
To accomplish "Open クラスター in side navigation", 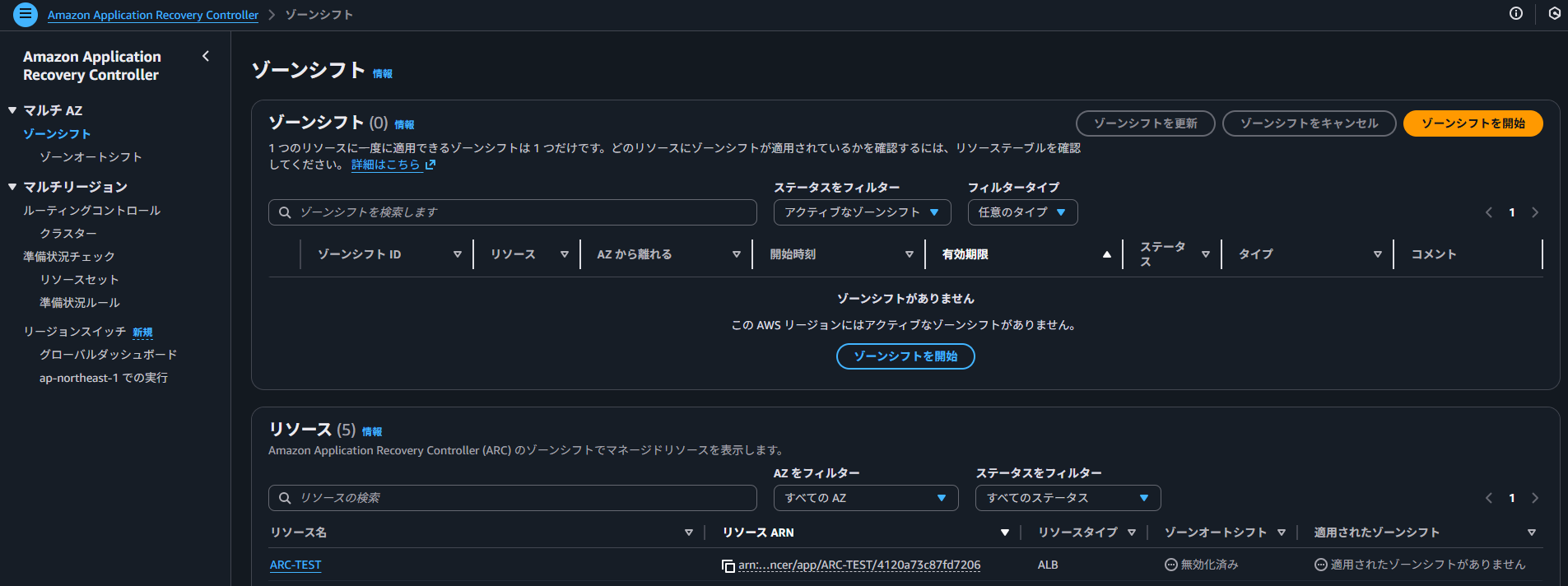I will (x=68, y=234).
